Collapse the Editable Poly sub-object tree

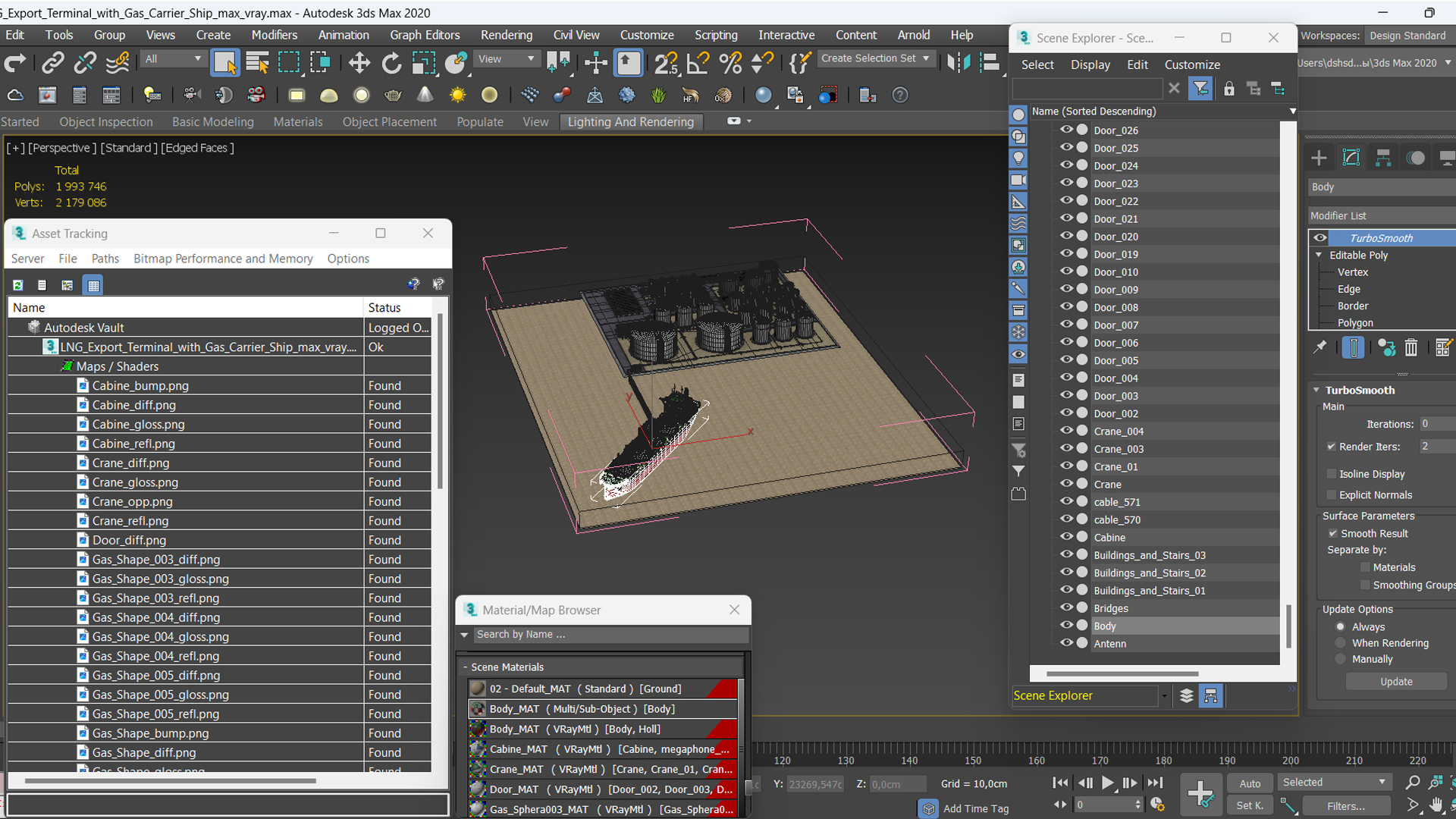(x=1319, y=256)
